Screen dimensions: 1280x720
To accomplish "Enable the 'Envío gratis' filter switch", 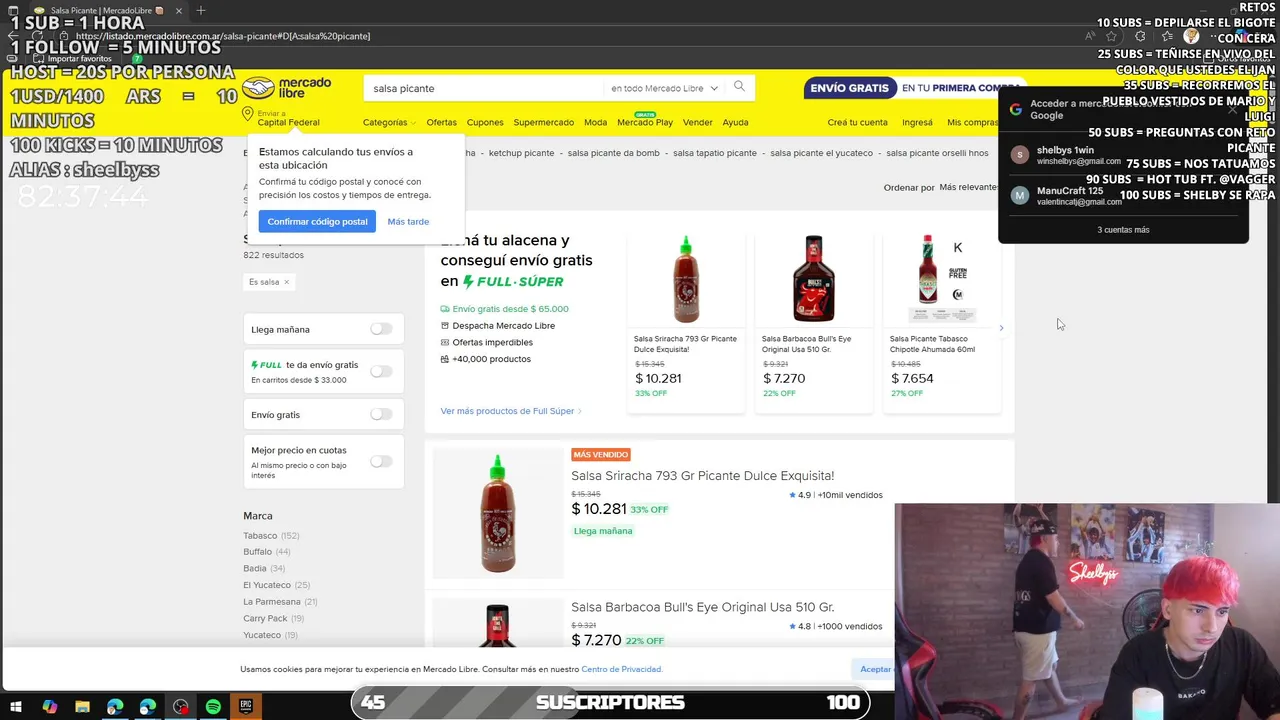I will pyautogui.click(x=381, y=414).
